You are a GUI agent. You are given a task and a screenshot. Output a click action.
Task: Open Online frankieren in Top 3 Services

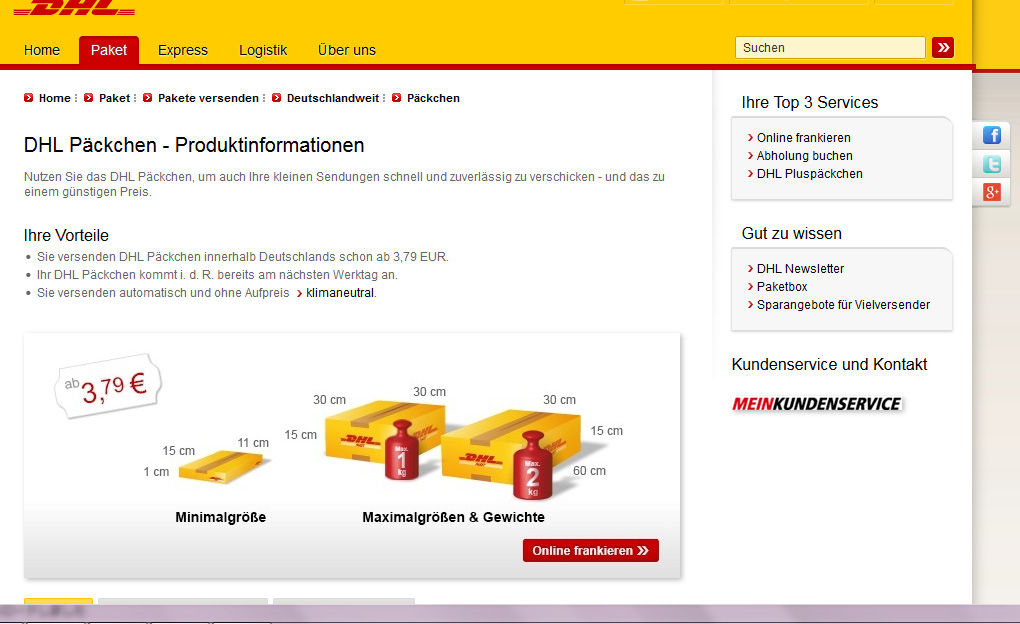click(803, 138)
